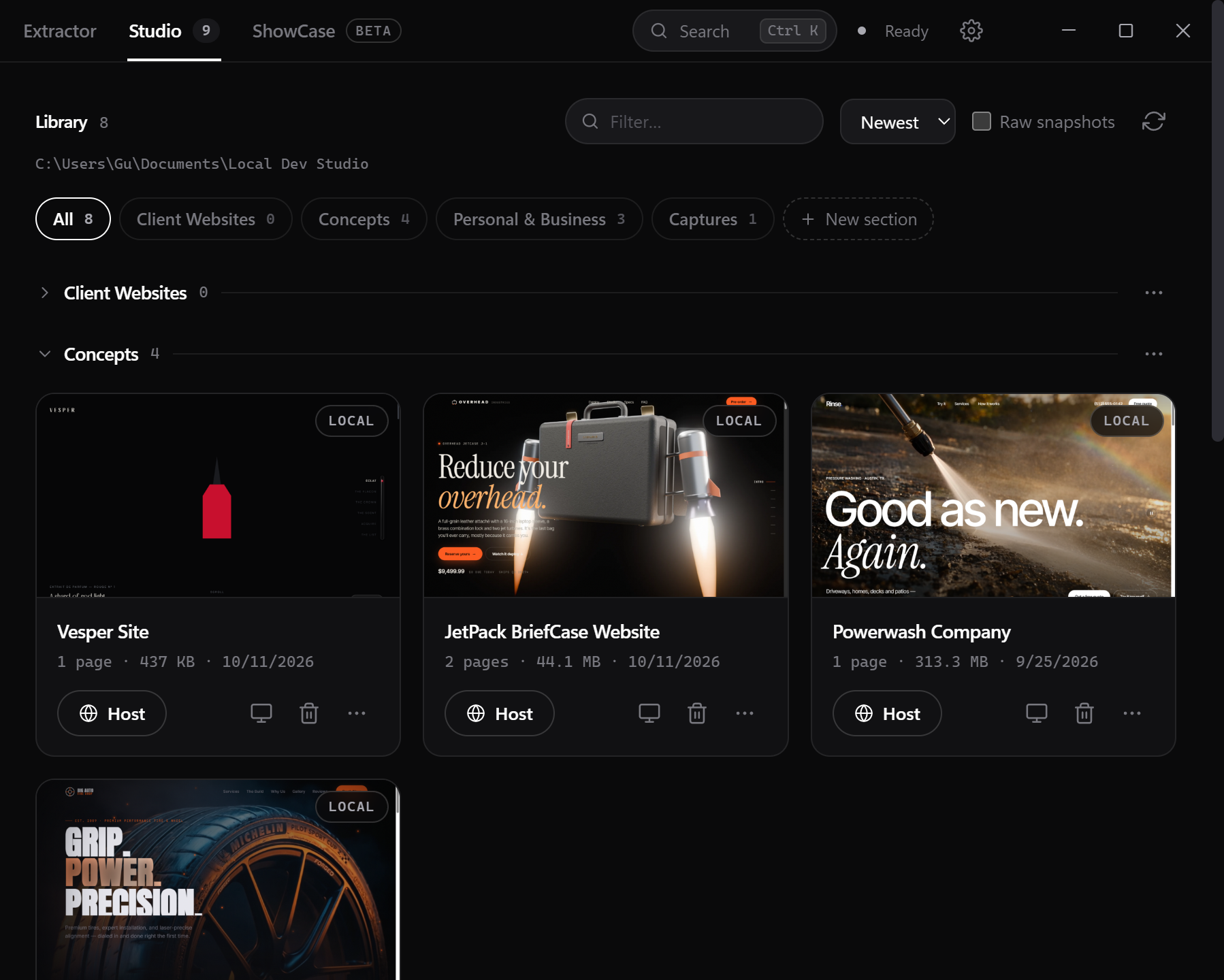The width and height of the screenshot is (1224, 980).
Task: Host the Vesper Site
Action: pos(112,713)
